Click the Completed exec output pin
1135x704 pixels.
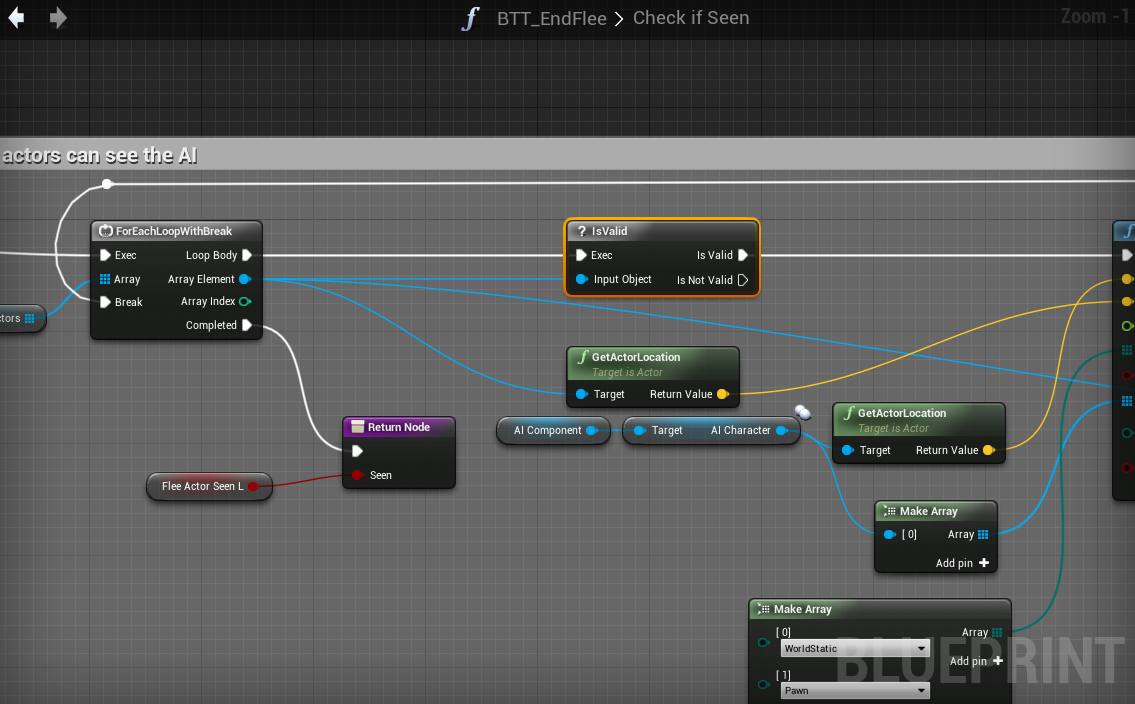[246, 326]
